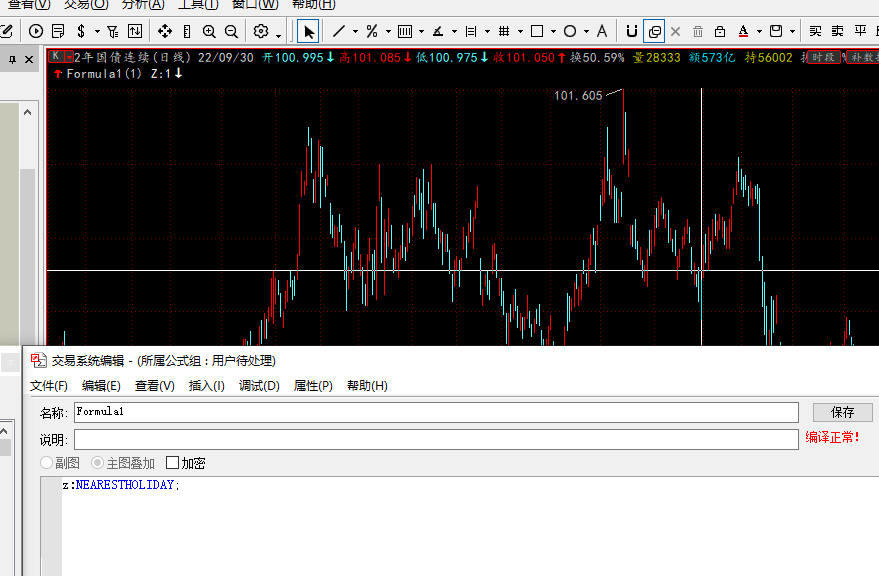The image size is (879, 576).
Task: Open the K period dropdown on chart header
Action: [x=70, y=57]
